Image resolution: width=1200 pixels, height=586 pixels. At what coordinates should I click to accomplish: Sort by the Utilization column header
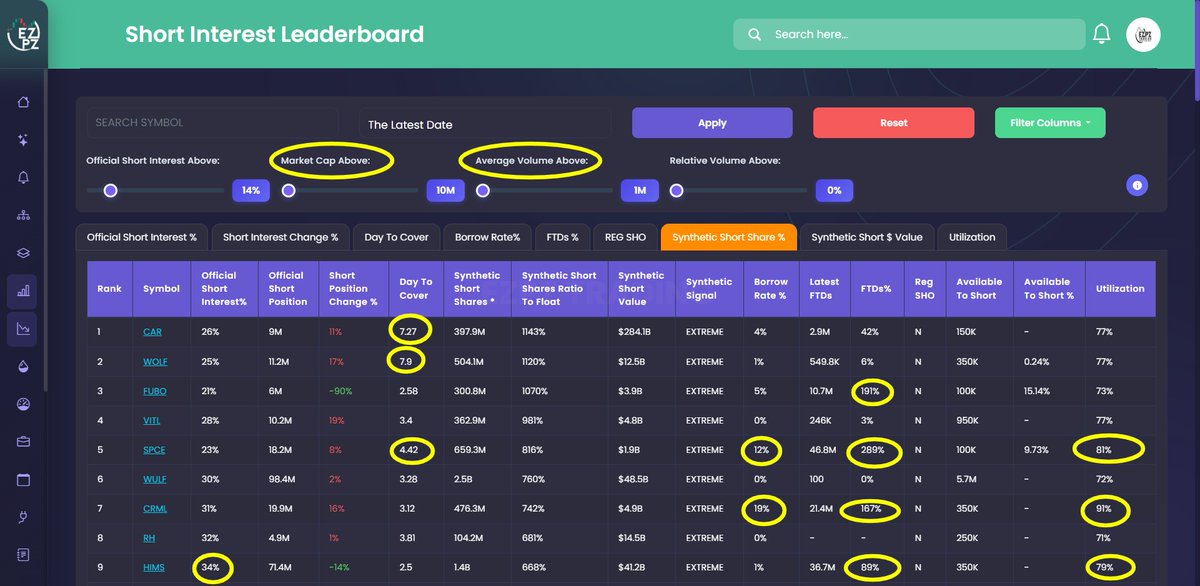[x=1120, y=289]
